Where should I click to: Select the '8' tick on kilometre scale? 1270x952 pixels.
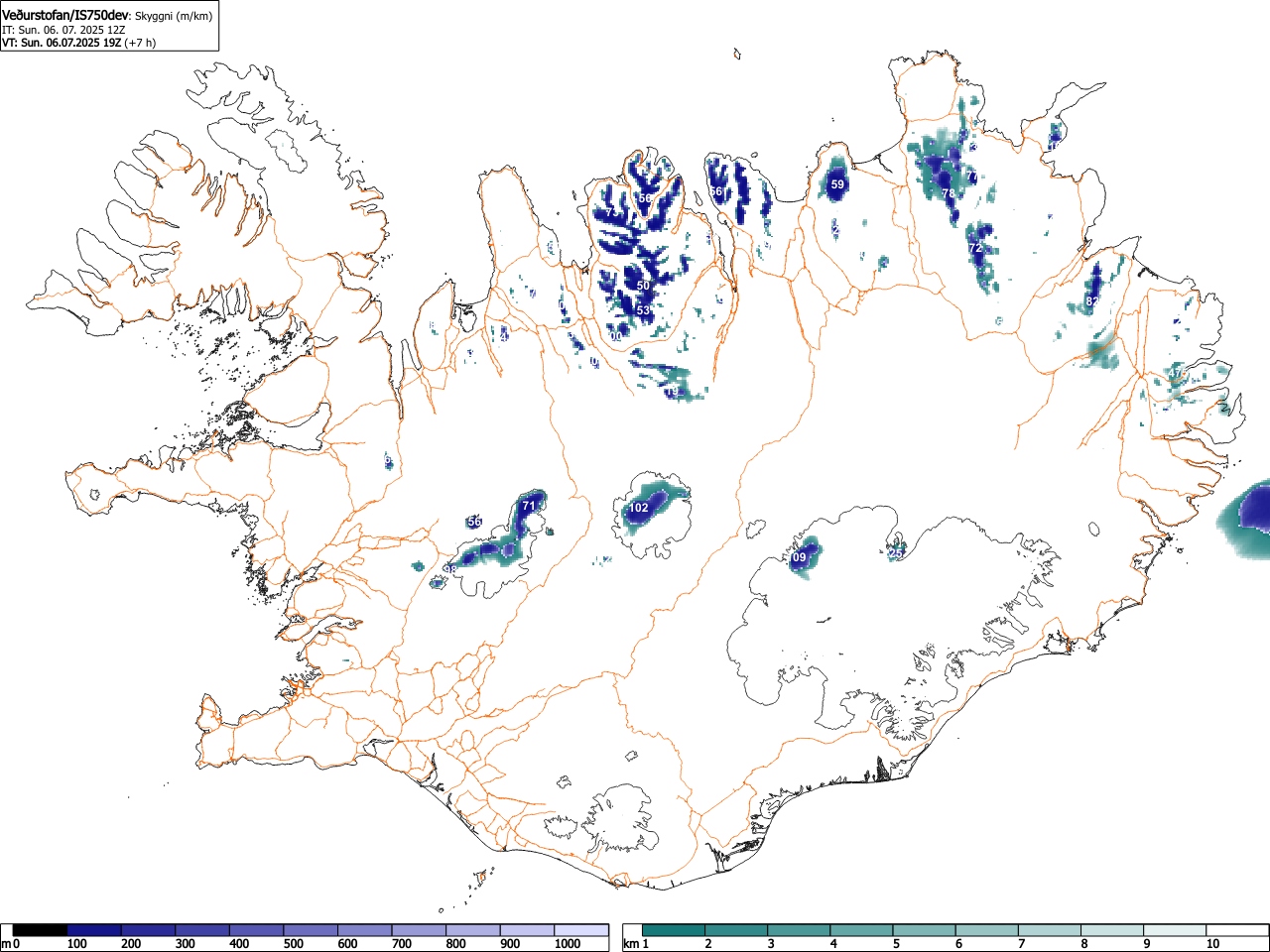coord(1083,944)
